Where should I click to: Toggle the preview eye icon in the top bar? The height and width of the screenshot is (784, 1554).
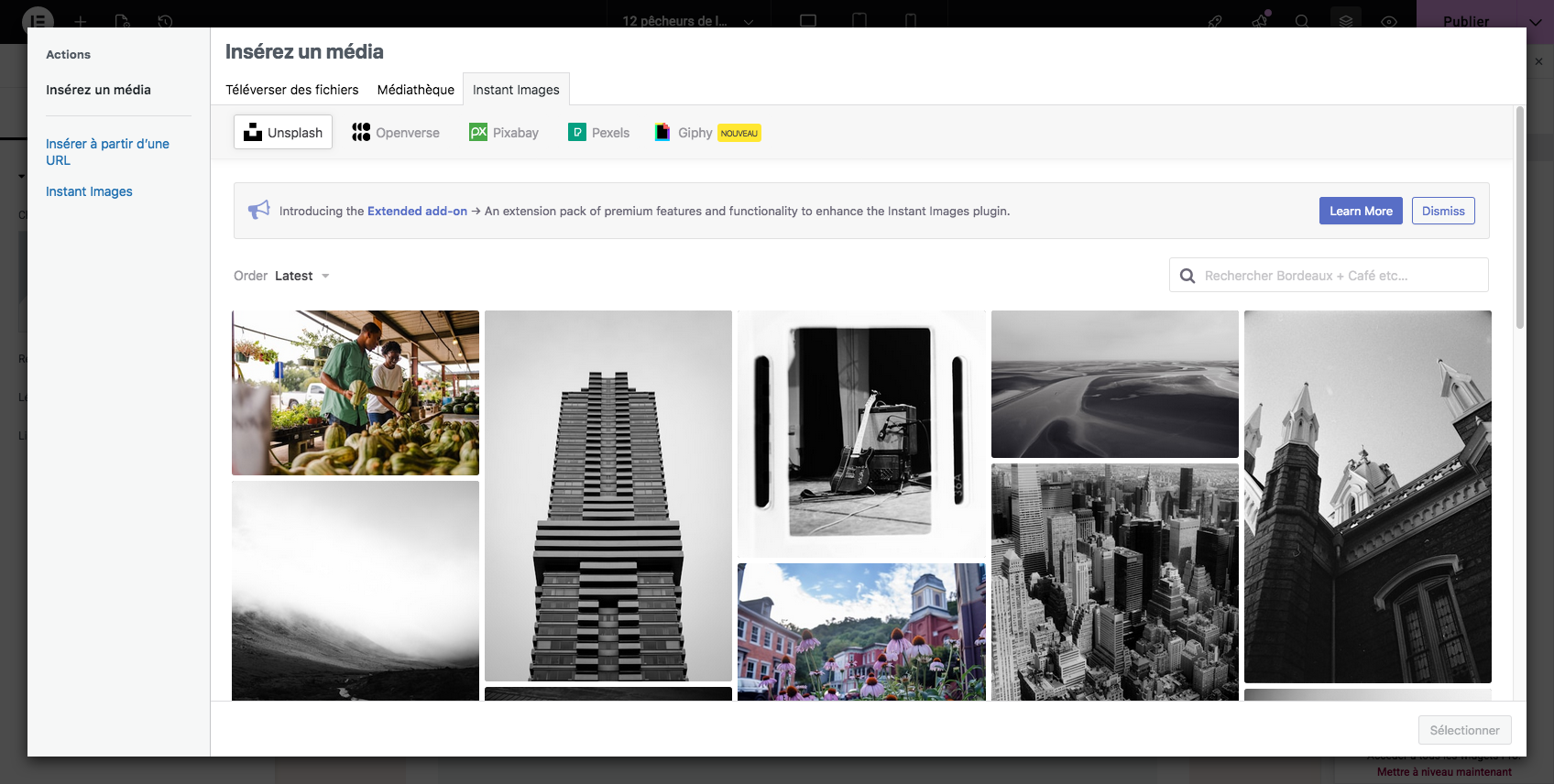pyautogui.click(x=1389, y=21)
